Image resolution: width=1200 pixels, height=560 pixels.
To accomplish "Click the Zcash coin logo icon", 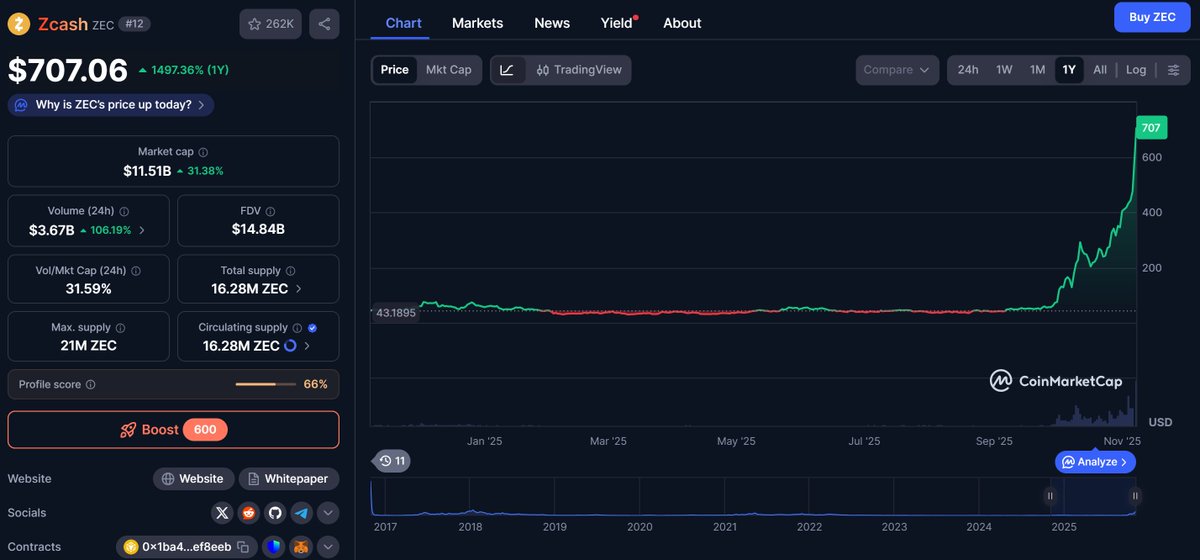I will point(19,23).
